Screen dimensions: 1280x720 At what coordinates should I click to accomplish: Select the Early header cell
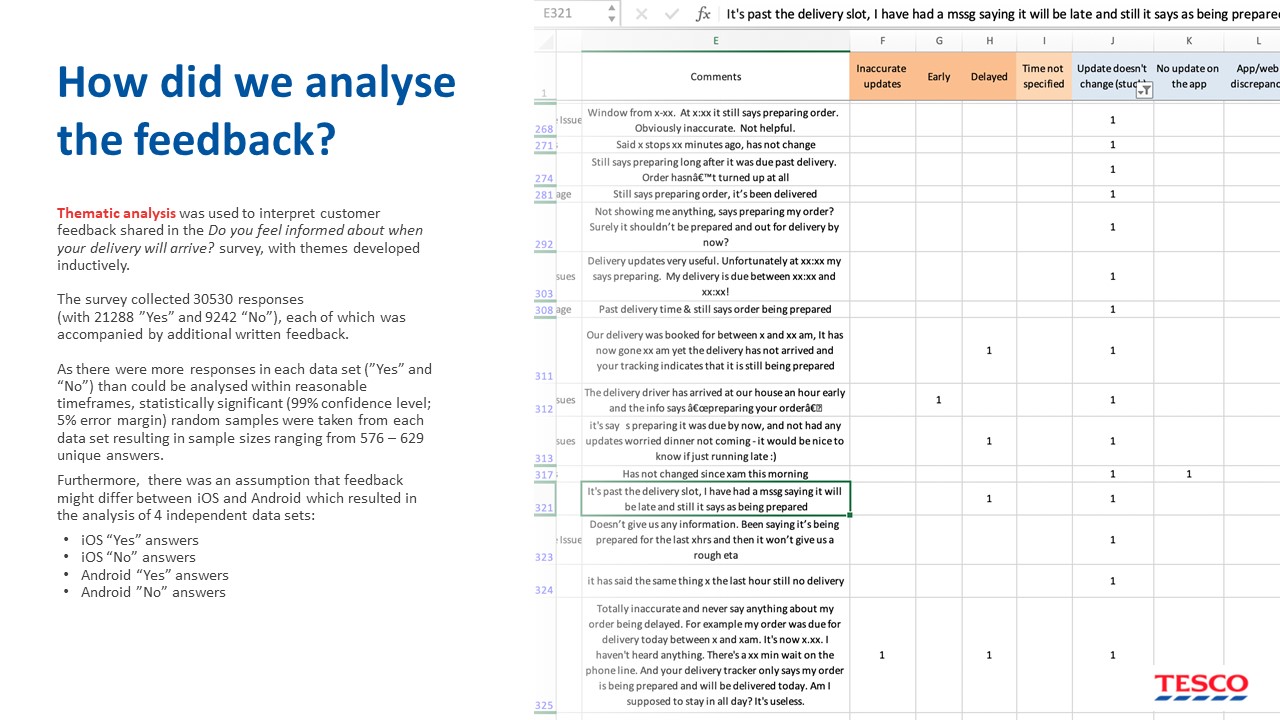click(939, 76)
